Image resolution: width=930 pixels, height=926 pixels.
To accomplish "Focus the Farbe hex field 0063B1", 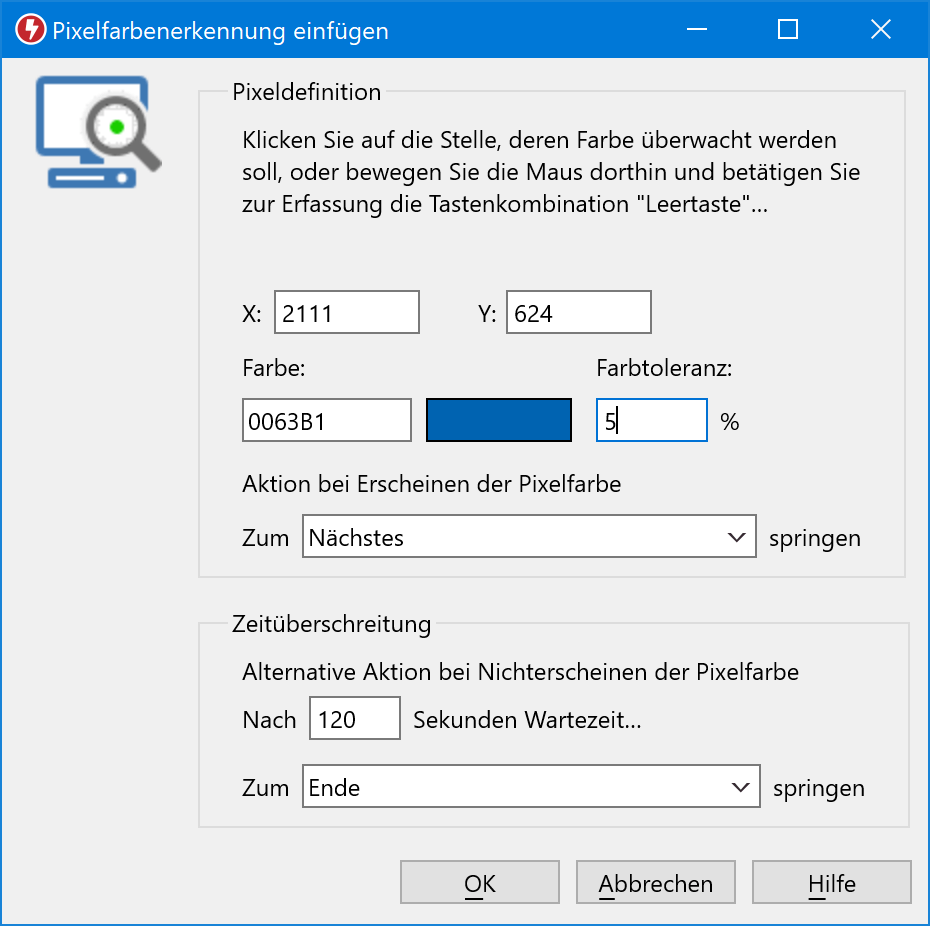I will (x=326, y=421).
